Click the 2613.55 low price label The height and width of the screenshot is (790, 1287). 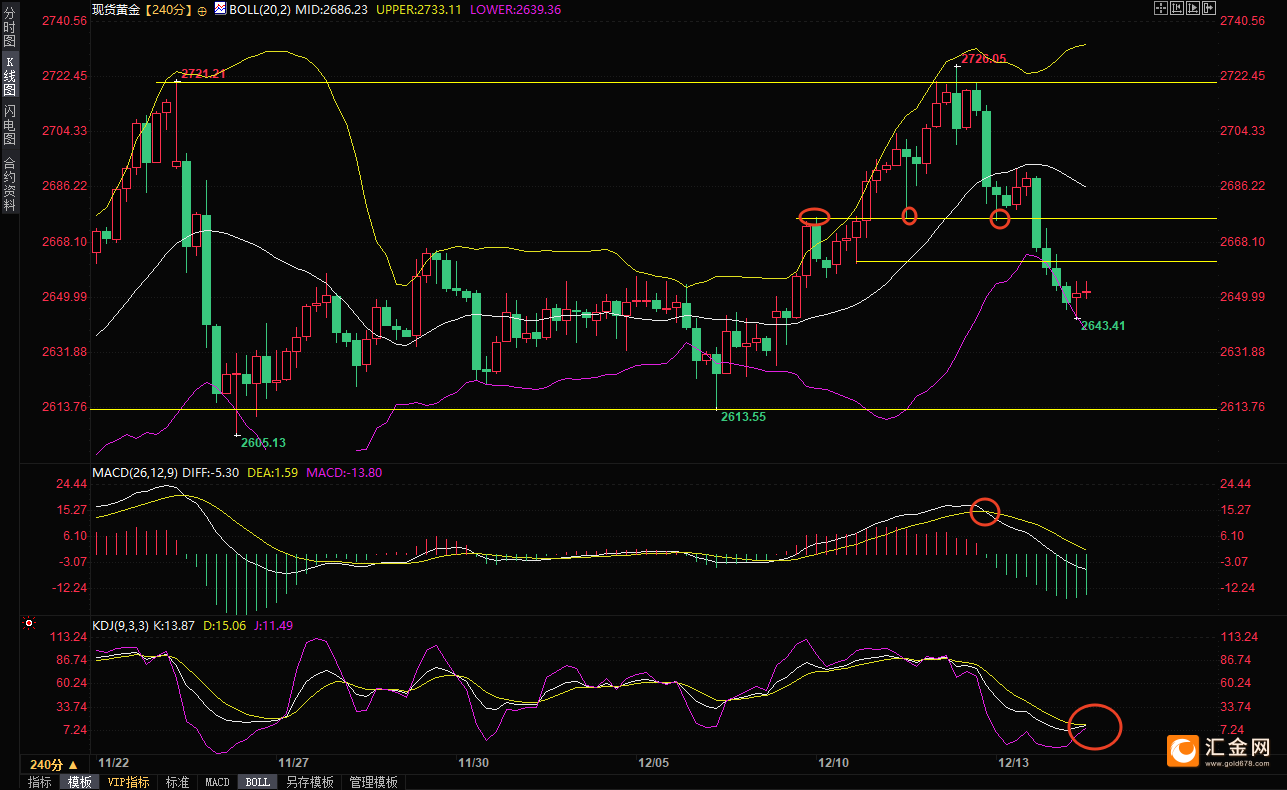coord(743,416)
